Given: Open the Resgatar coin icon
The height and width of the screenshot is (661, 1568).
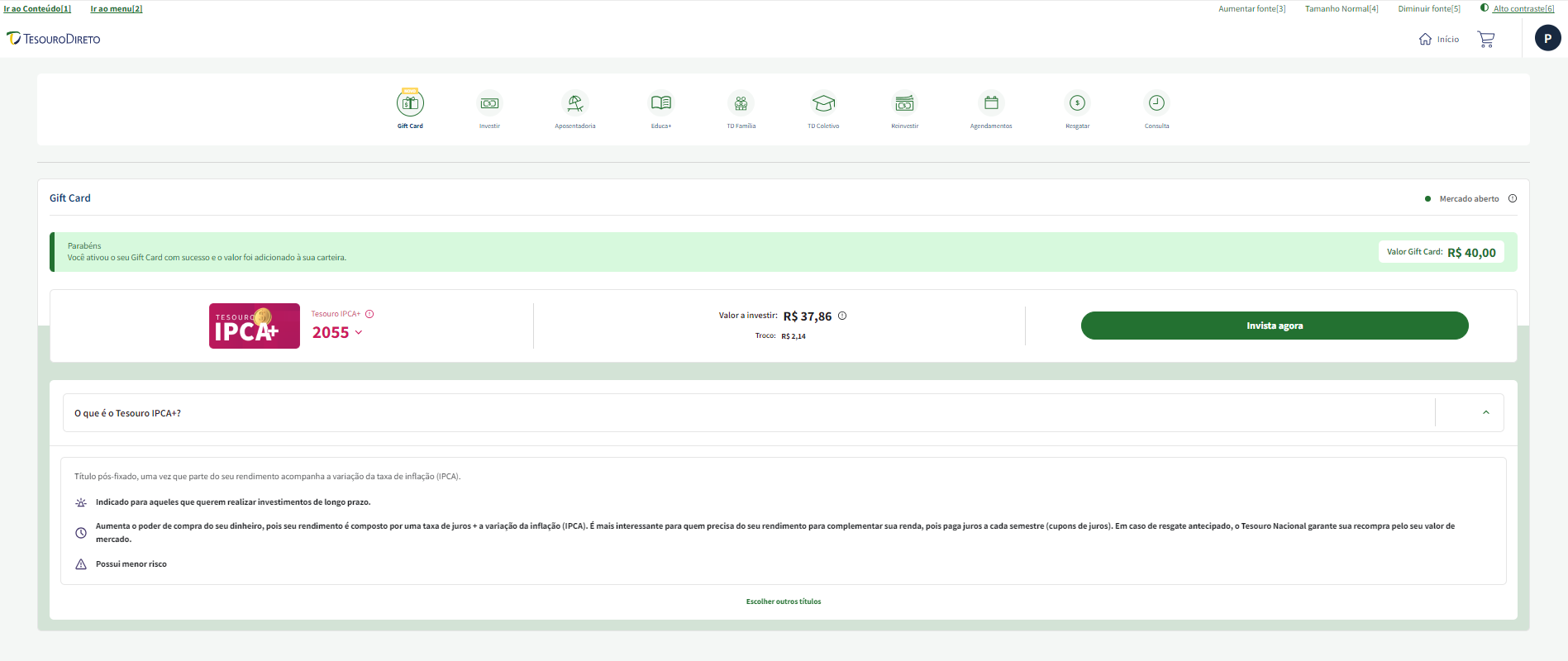Looking at the screenshot, I should click(x=1077, y=103).
